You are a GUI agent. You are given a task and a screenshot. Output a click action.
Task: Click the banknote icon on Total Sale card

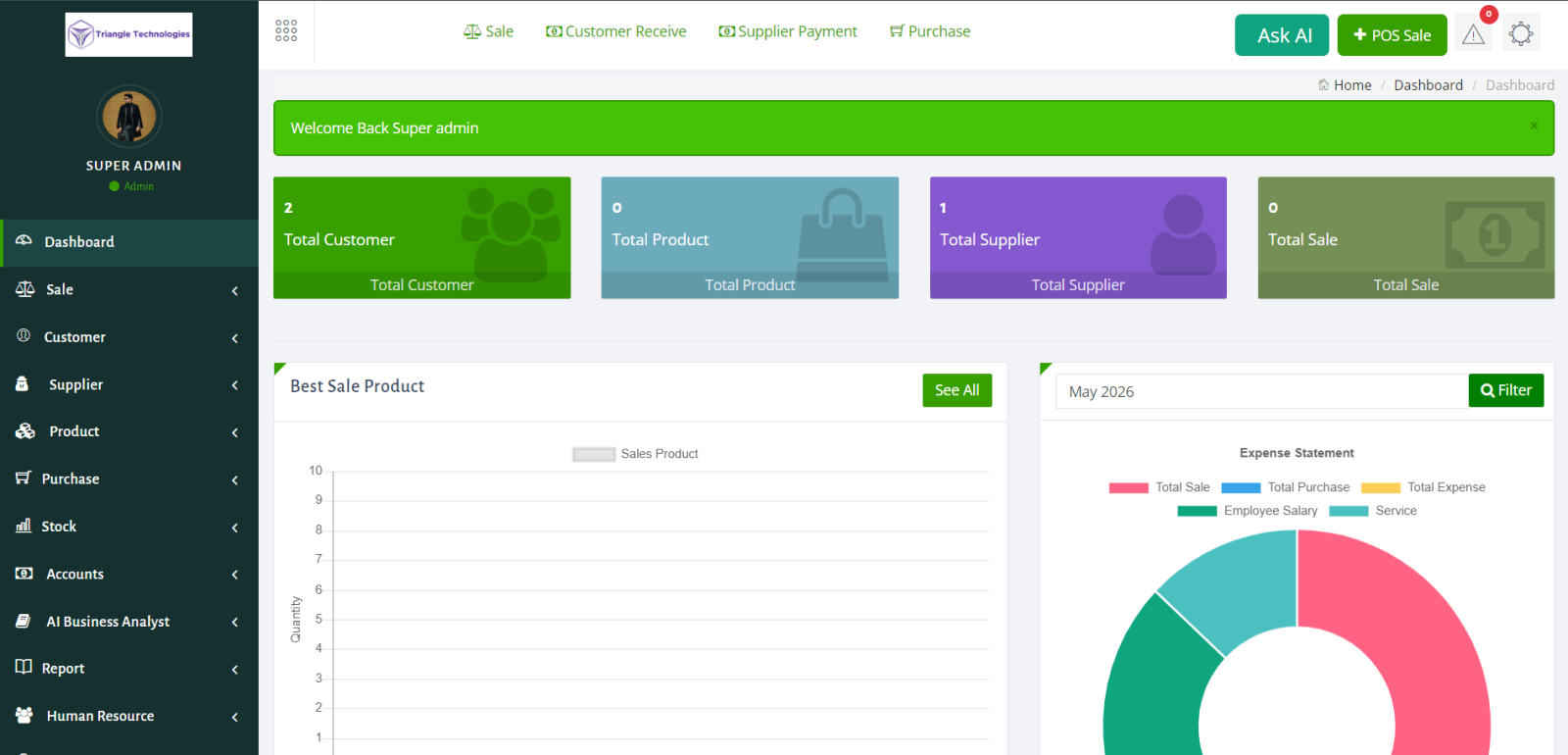[1495, 234]
